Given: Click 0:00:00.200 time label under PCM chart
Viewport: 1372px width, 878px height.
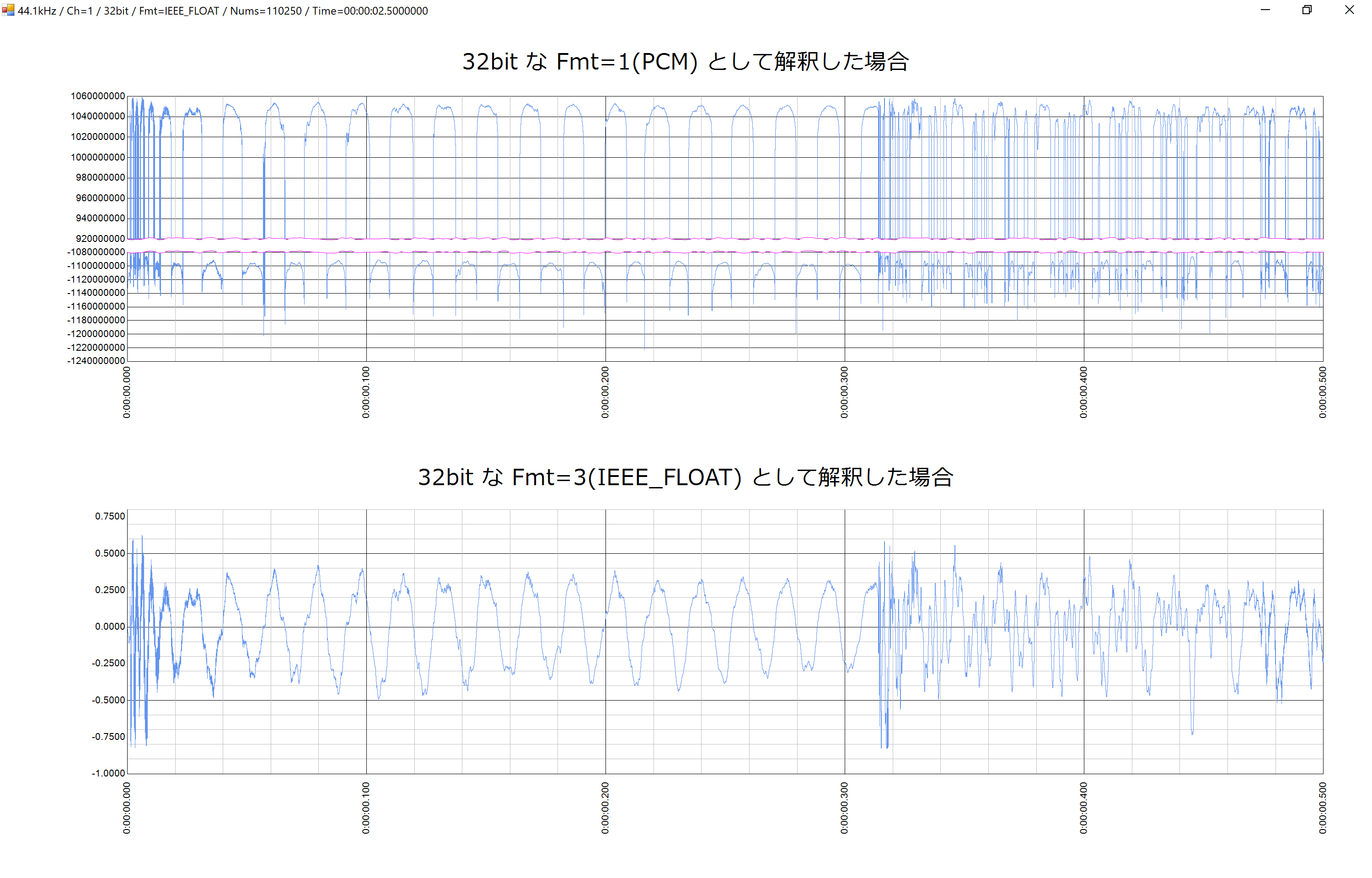Looking at the screenshot, I should (x=606, y=392).
